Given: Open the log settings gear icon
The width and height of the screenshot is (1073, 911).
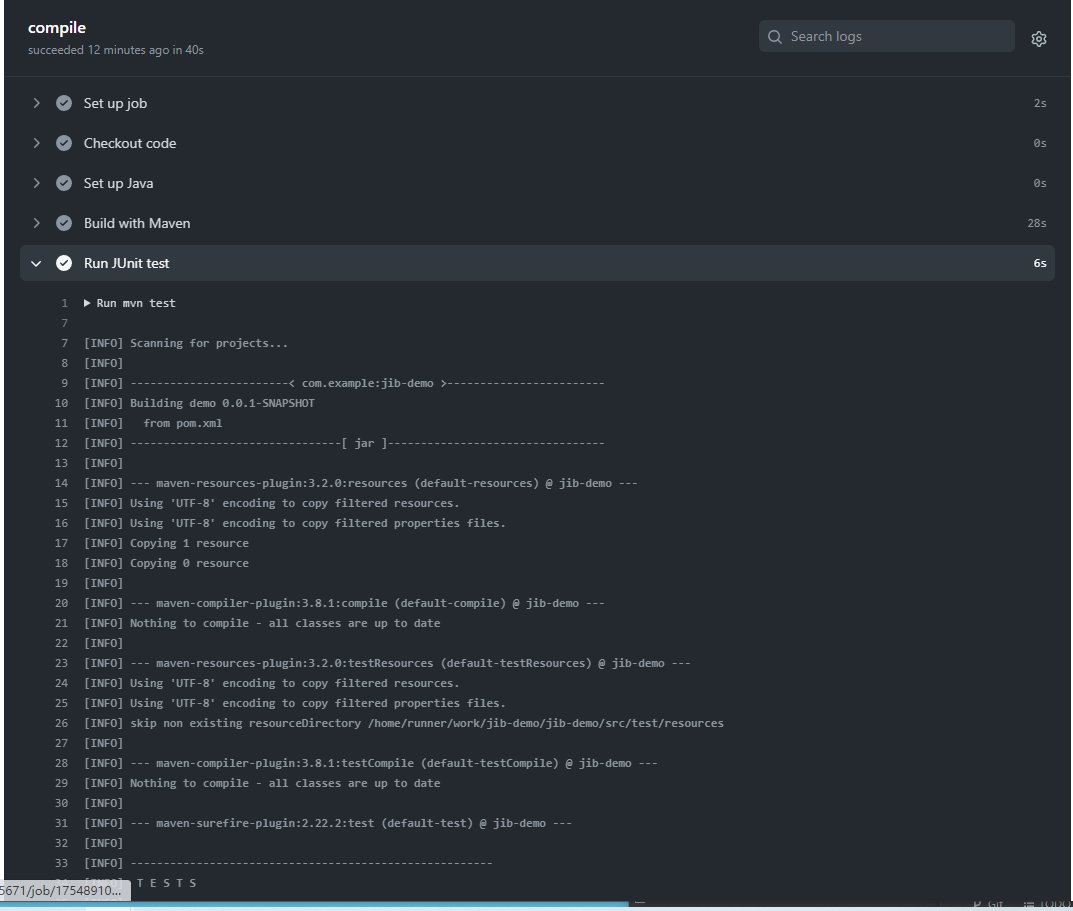Looking at the screenshot, I should click(x=1038, y=39).
